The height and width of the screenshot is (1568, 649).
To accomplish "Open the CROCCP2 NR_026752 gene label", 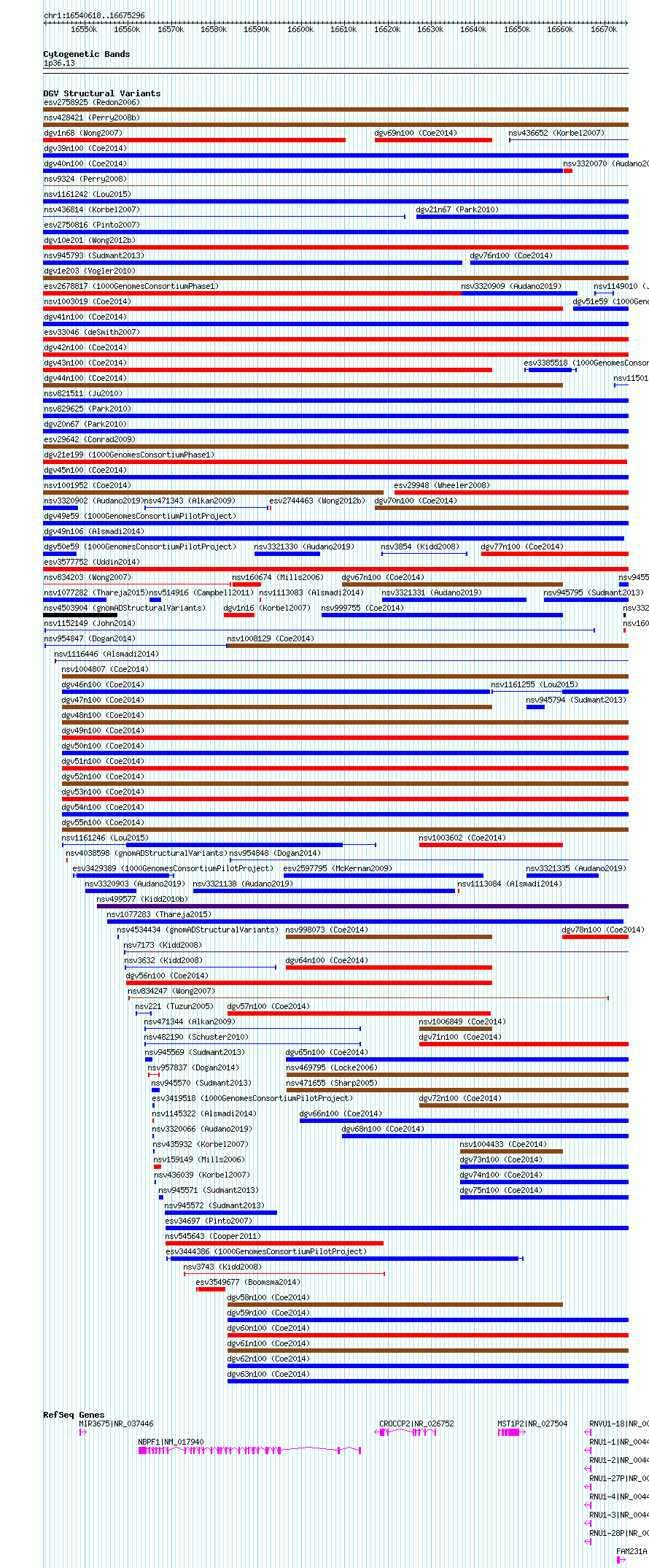I will 416,1424.
